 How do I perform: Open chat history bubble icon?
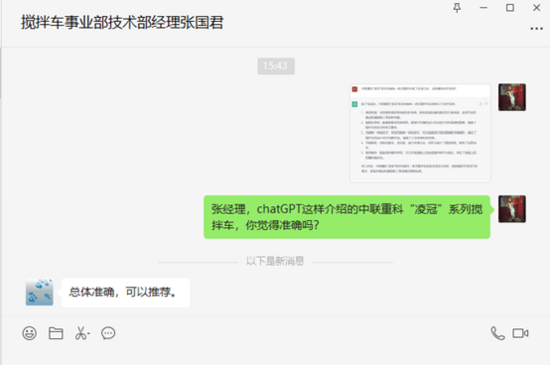coord(108,333)
